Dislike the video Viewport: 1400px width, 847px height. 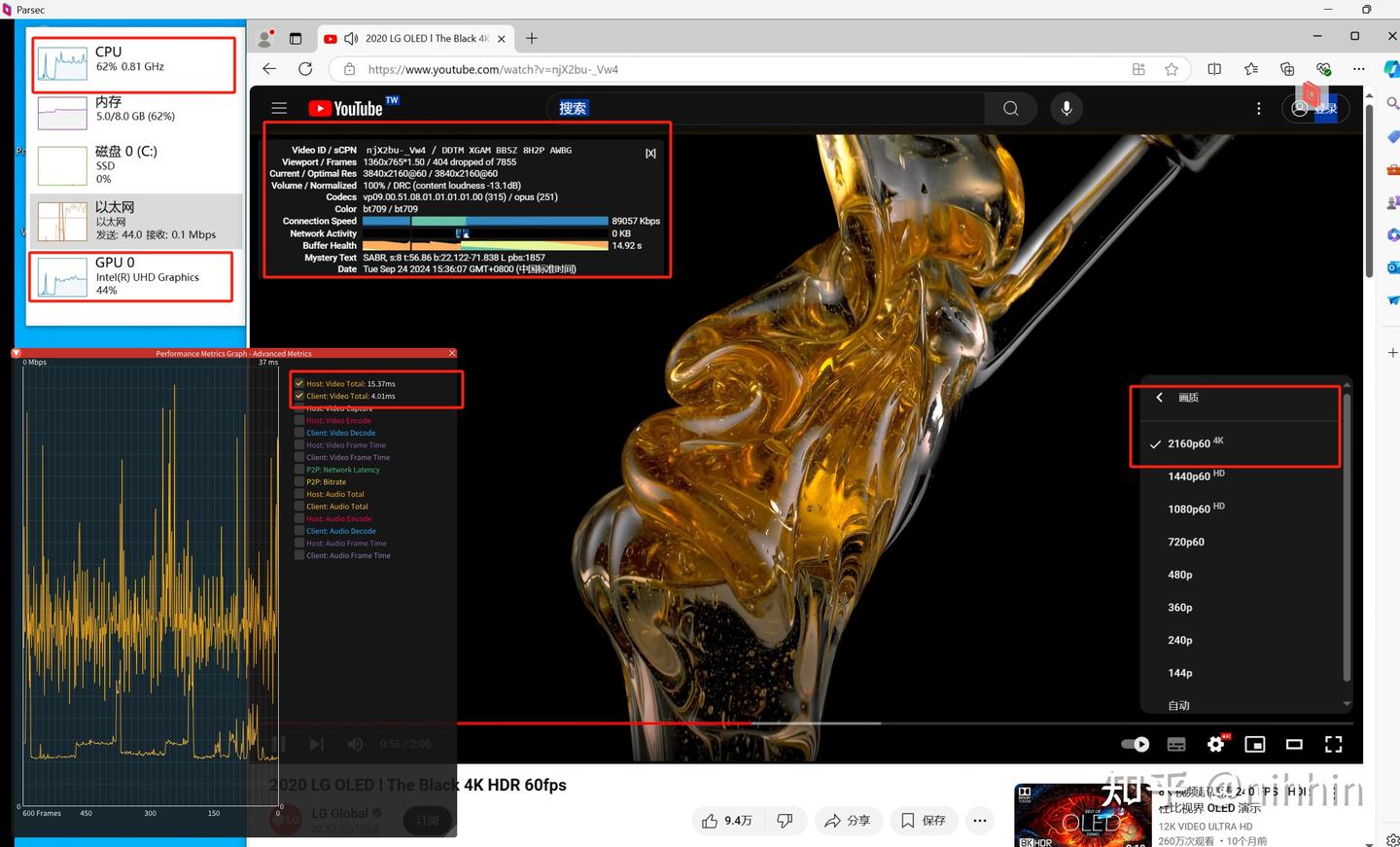[x=785, y=821]
